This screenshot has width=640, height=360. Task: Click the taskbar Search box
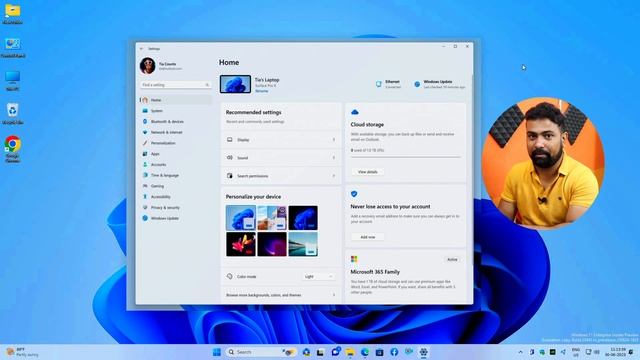click(x=261, y=352)
